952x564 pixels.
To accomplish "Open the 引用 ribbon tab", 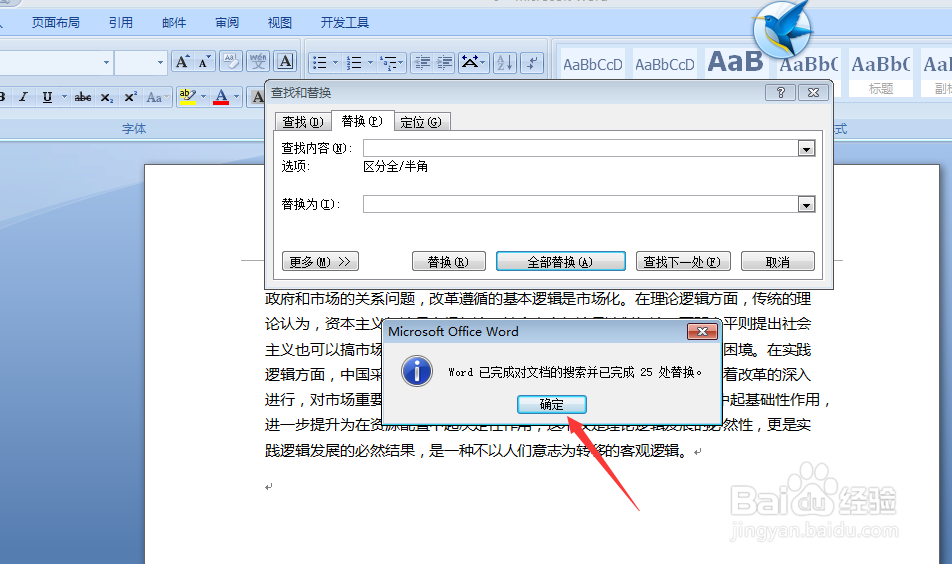I will [x=121, y=22].
